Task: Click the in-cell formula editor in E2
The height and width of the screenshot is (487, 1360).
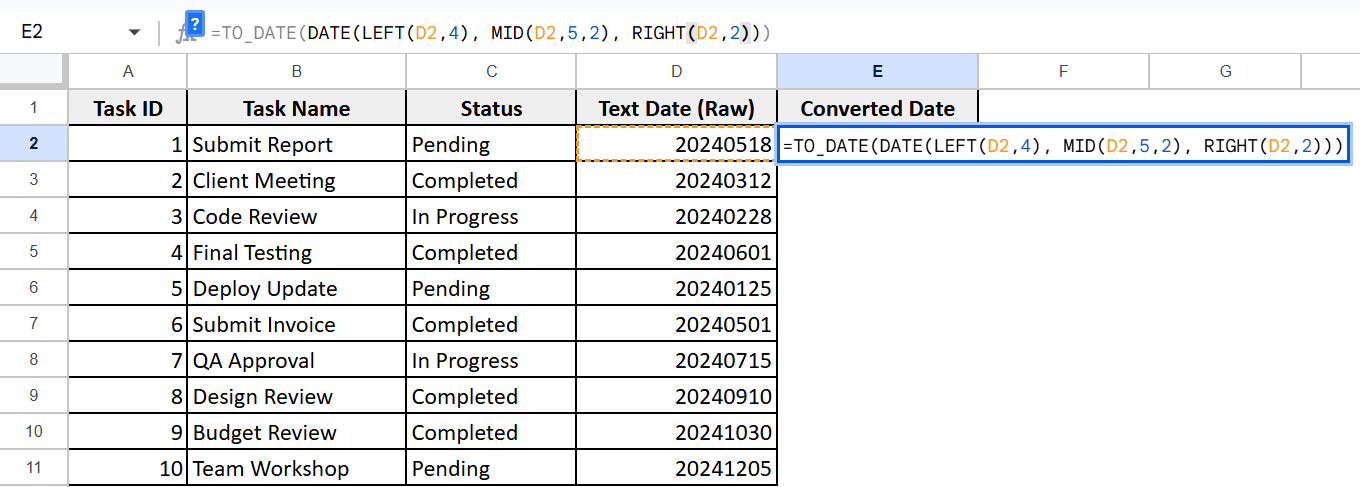Action: 1065,146
